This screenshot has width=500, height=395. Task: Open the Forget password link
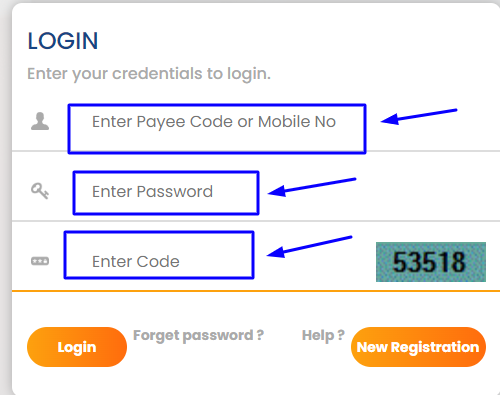pos(199,335)
